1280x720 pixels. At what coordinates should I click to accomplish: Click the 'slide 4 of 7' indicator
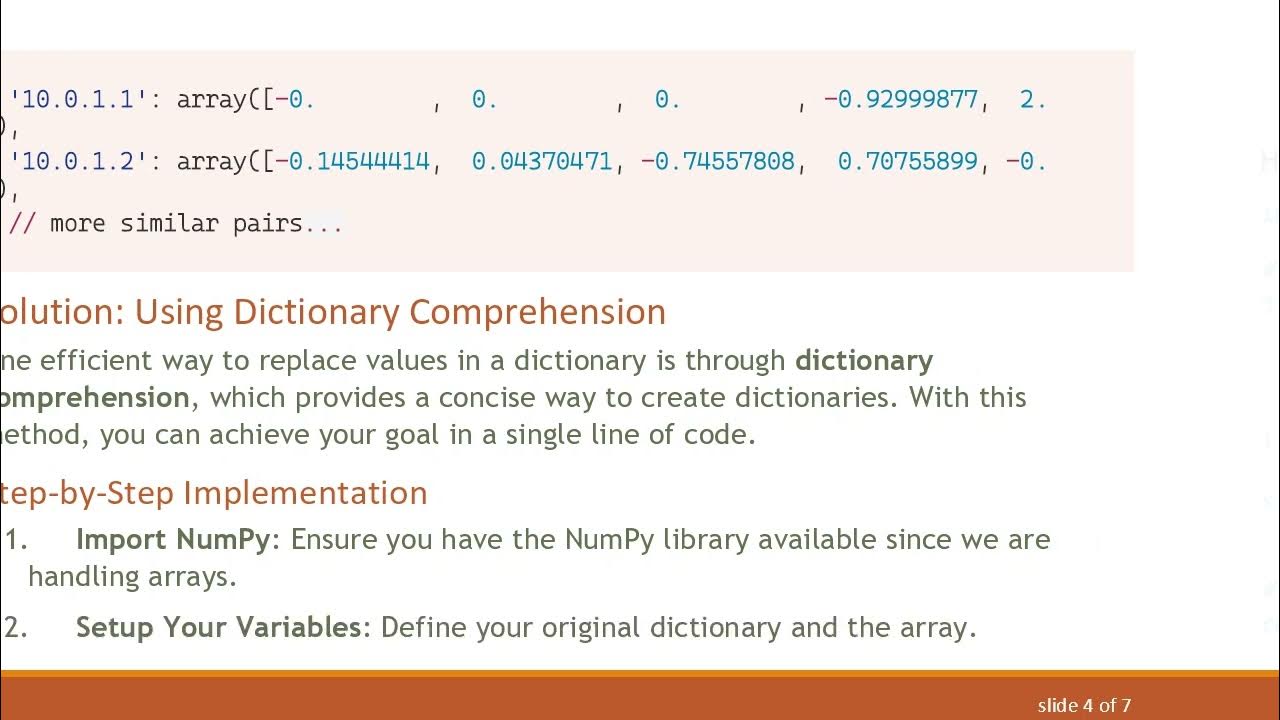click(1083, 706)
